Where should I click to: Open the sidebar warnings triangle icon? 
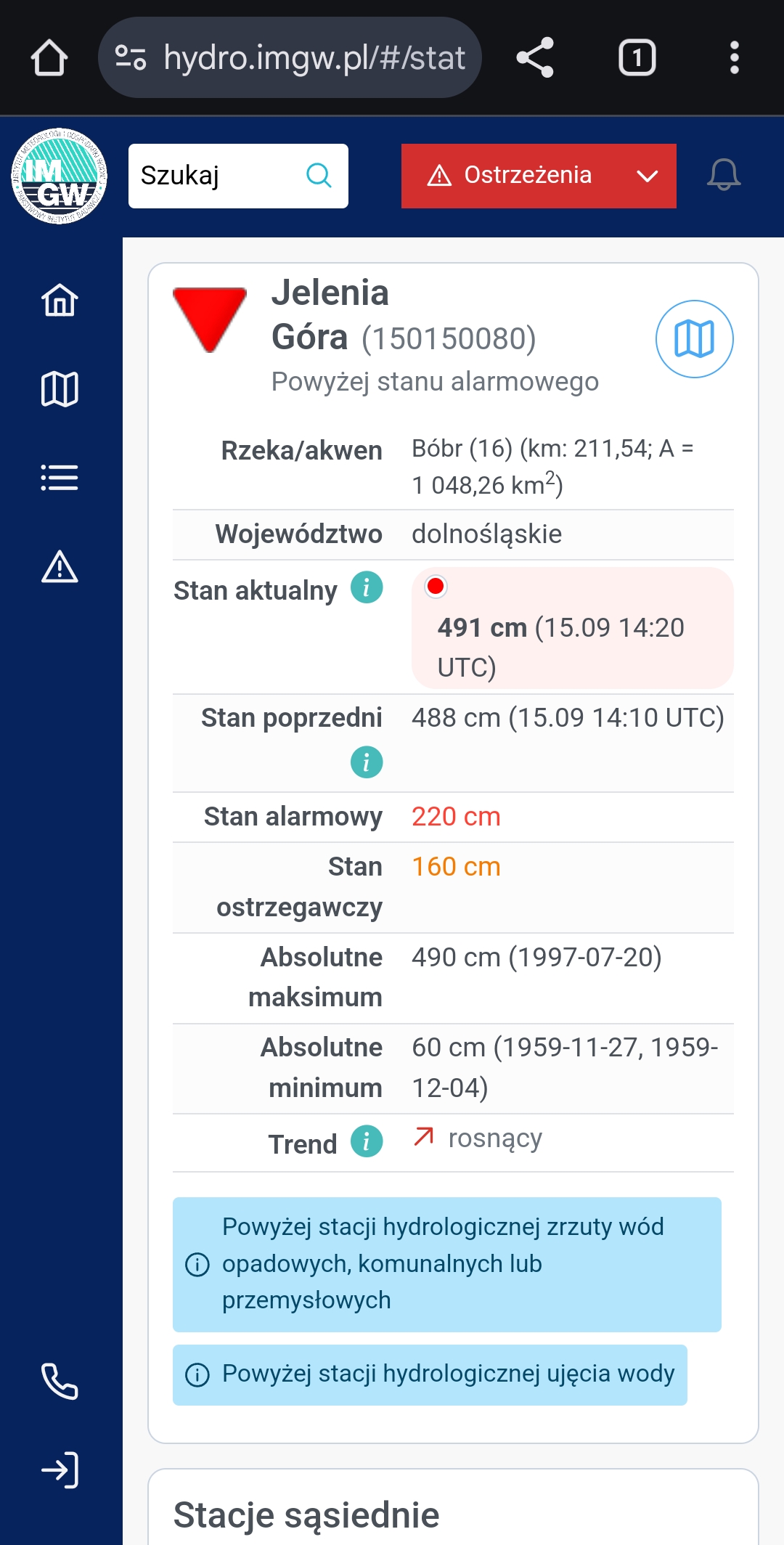(60, 567)
